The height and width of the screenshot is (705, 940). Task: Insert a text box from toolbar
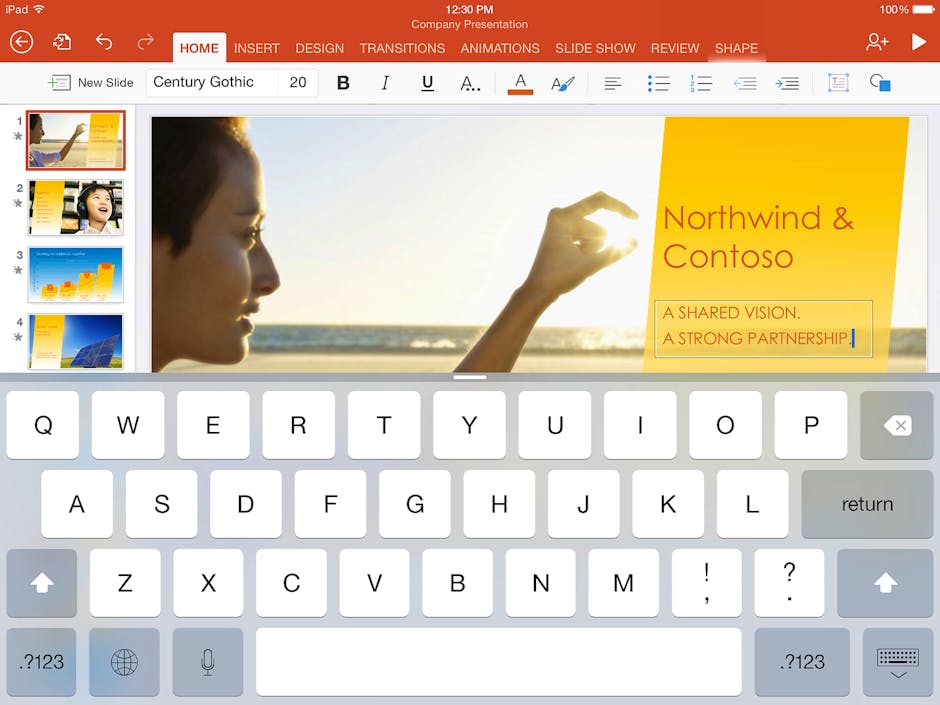pyautogui.click(x=838, y=83)
